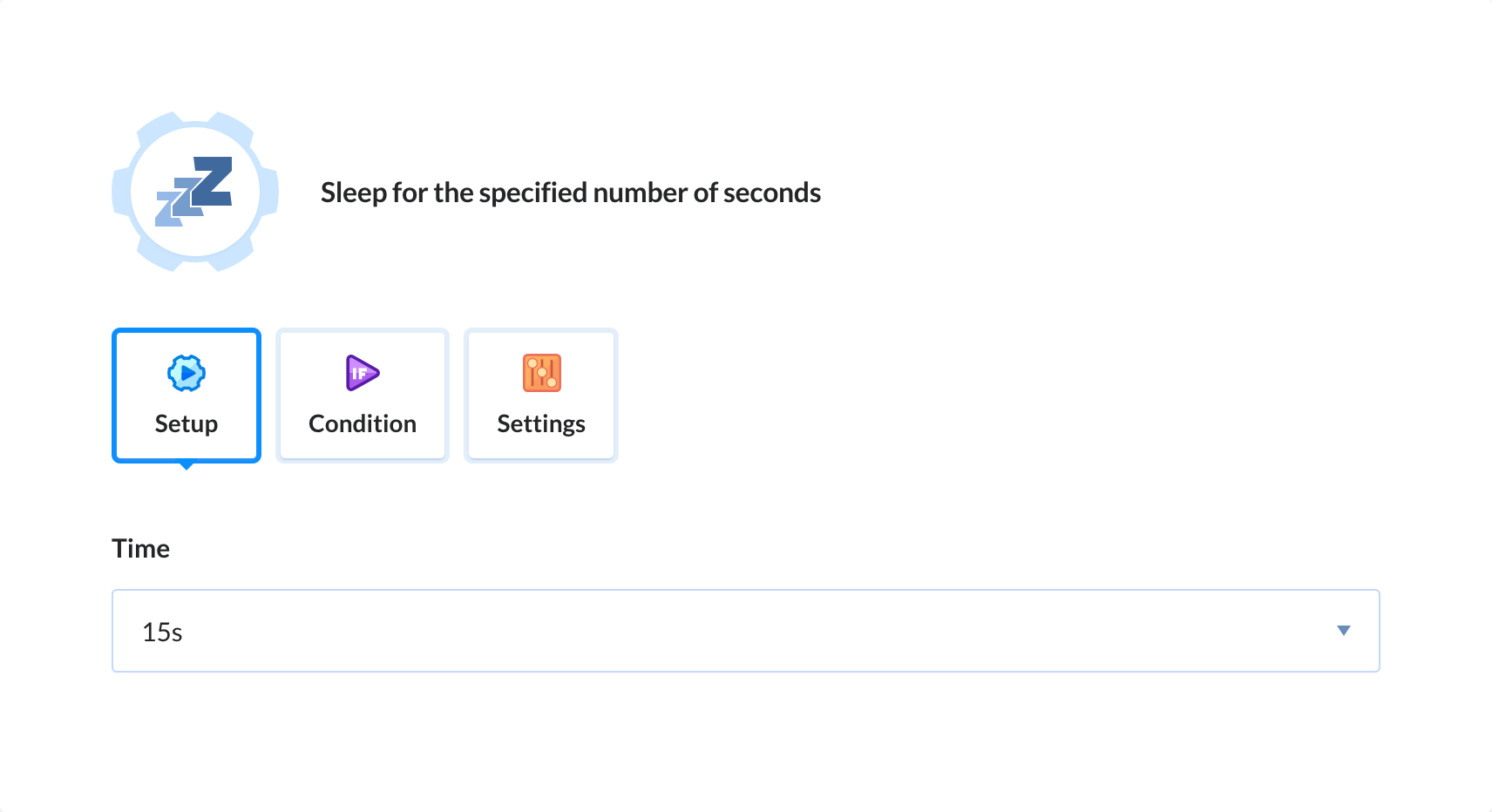Click the orange sliders Settings icon
1492x812 pixels.
541,373
